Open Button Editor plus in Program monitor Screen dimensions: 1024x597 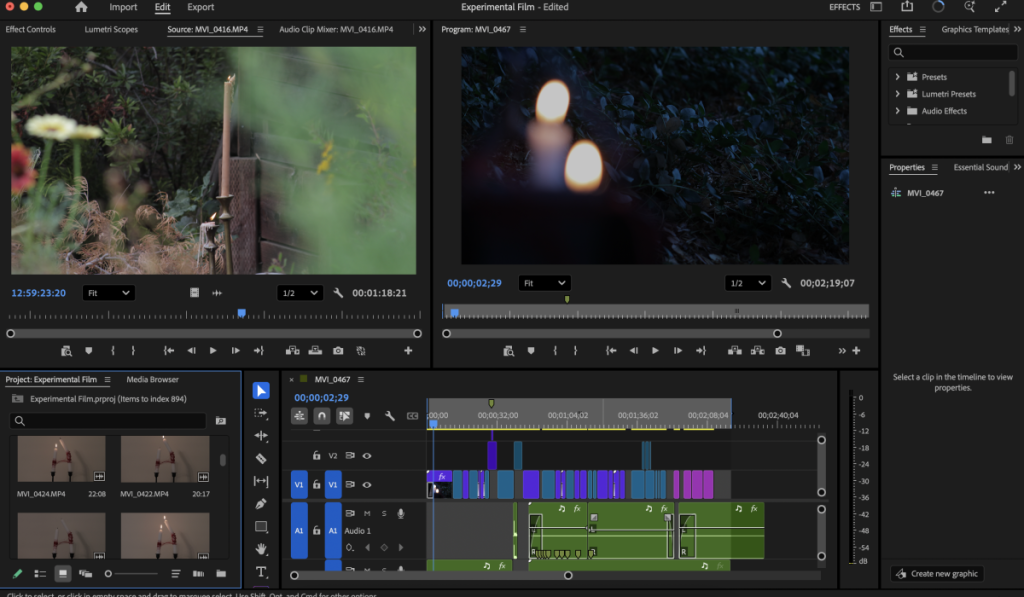pos(856,351)
